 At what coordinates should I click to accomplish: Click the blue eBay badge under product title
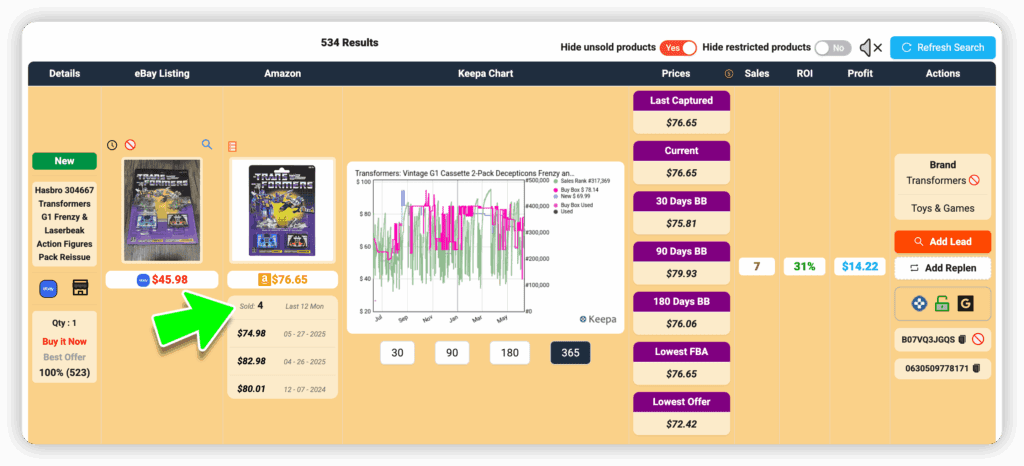[x=49, y=288]
